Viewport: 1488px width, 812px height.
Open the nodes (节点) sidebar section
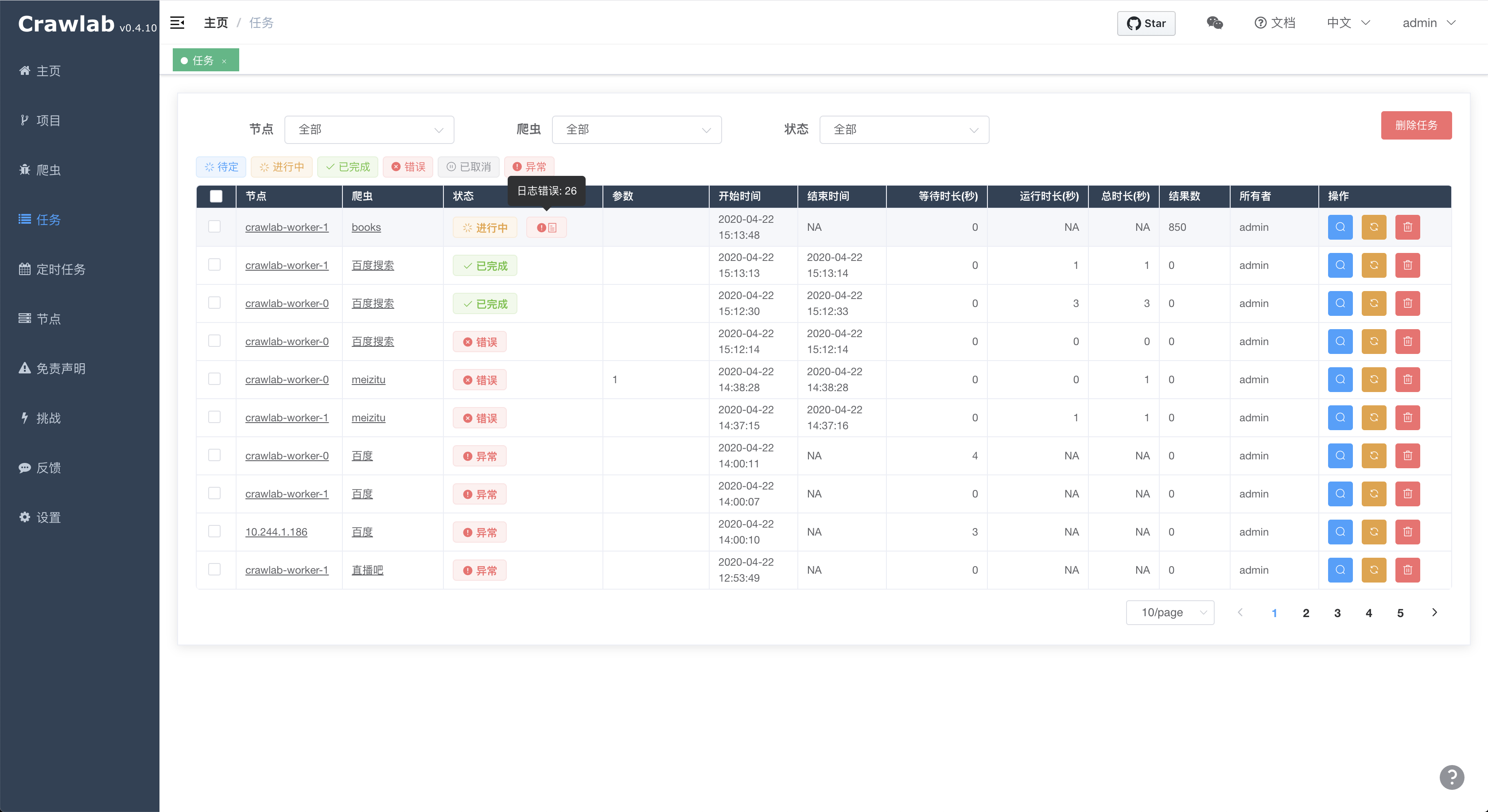[49, 318]
